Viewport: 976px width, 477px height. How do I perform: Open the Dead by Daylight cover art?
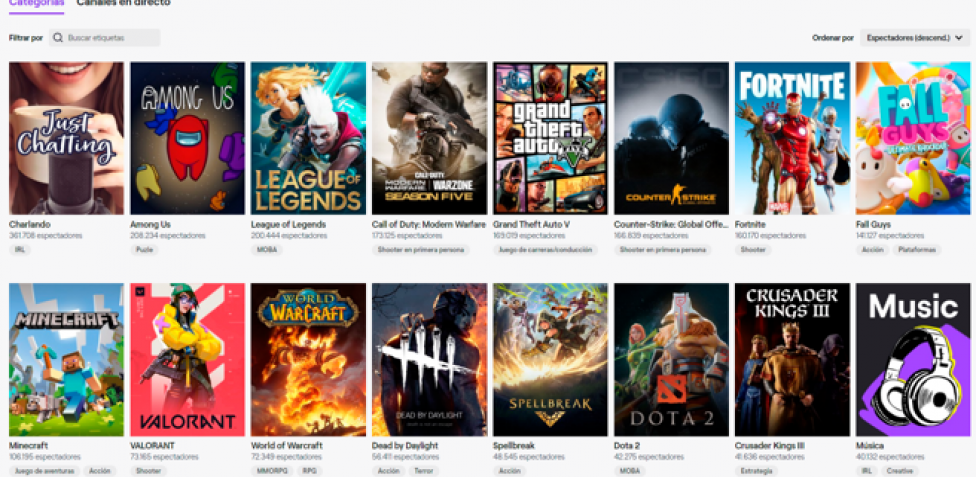click(429, 360)
